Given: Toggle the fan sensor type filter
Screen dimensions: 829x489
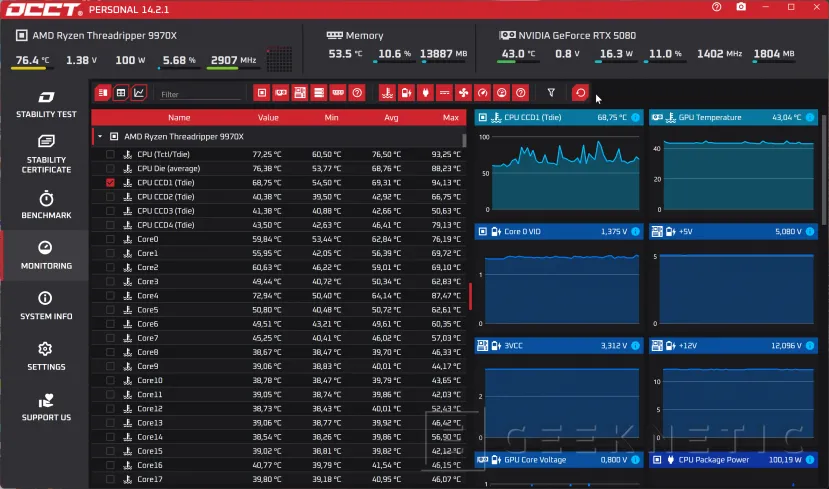Looking at the screenshot, I should click(x=464, y=93).
